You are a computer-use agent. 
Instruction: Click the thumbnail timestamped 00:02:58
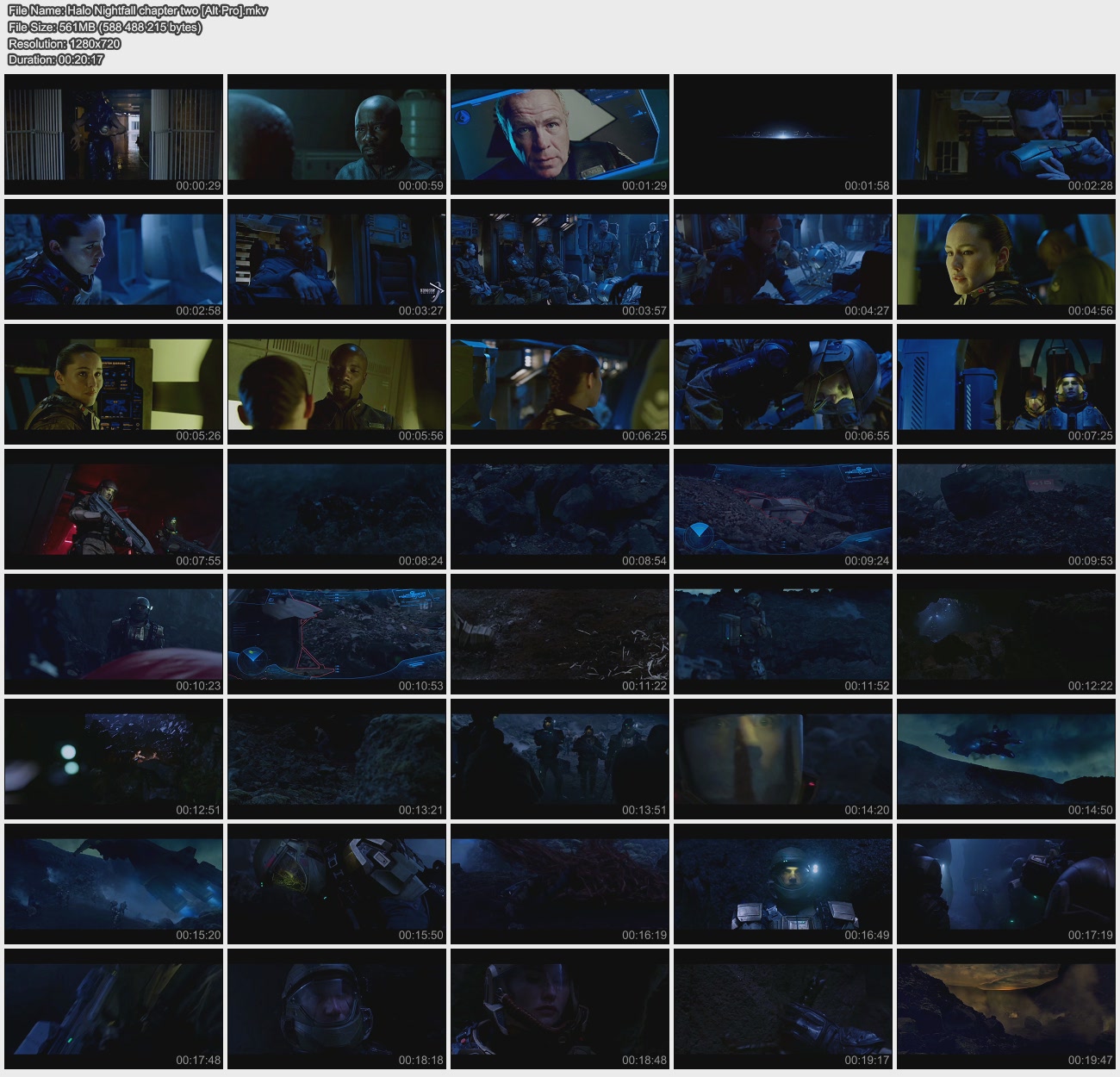pos(114,259)
